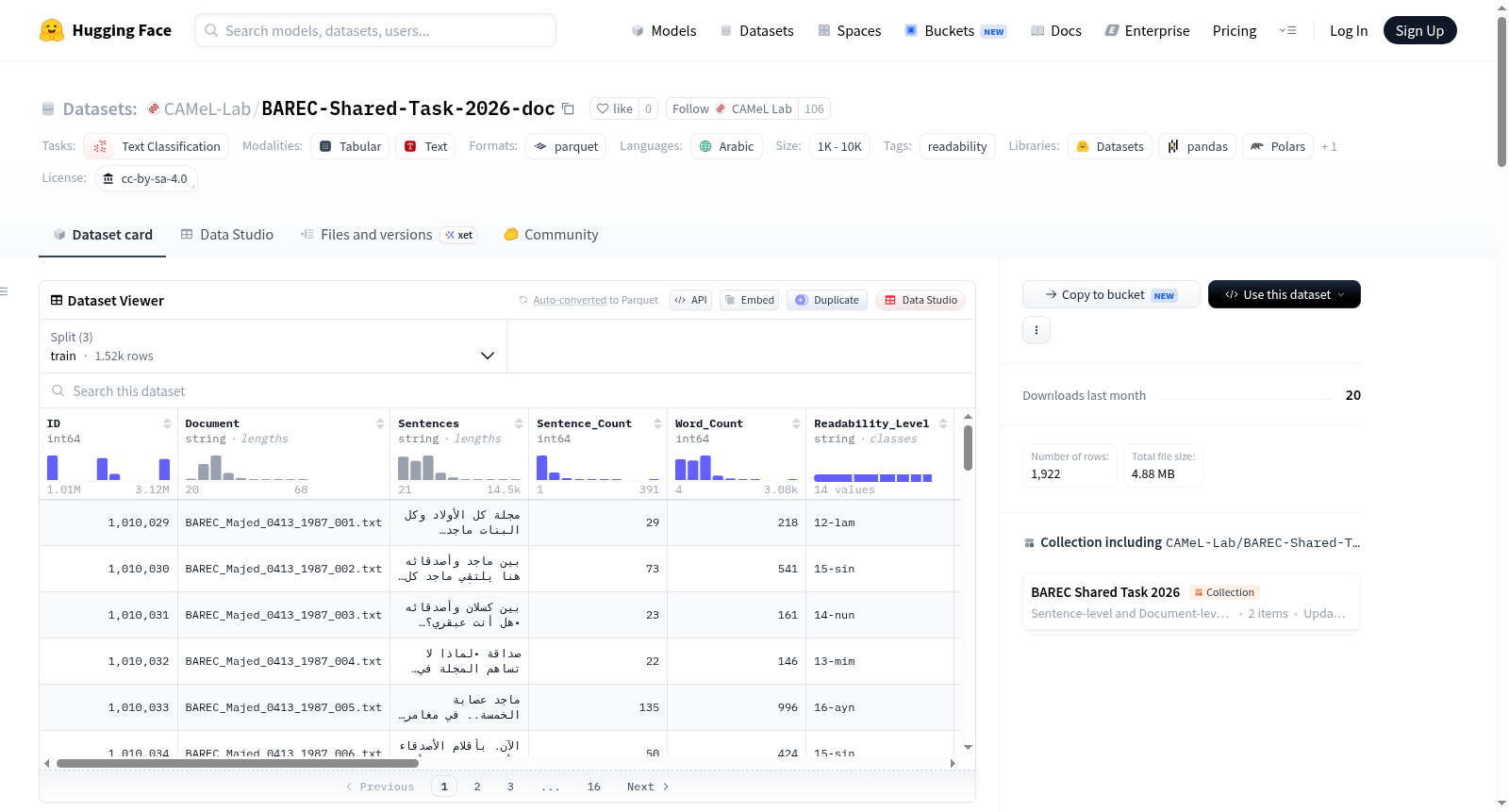
Task: Click the table vertical scrollbar thumb
Action: tap(968, 448)
